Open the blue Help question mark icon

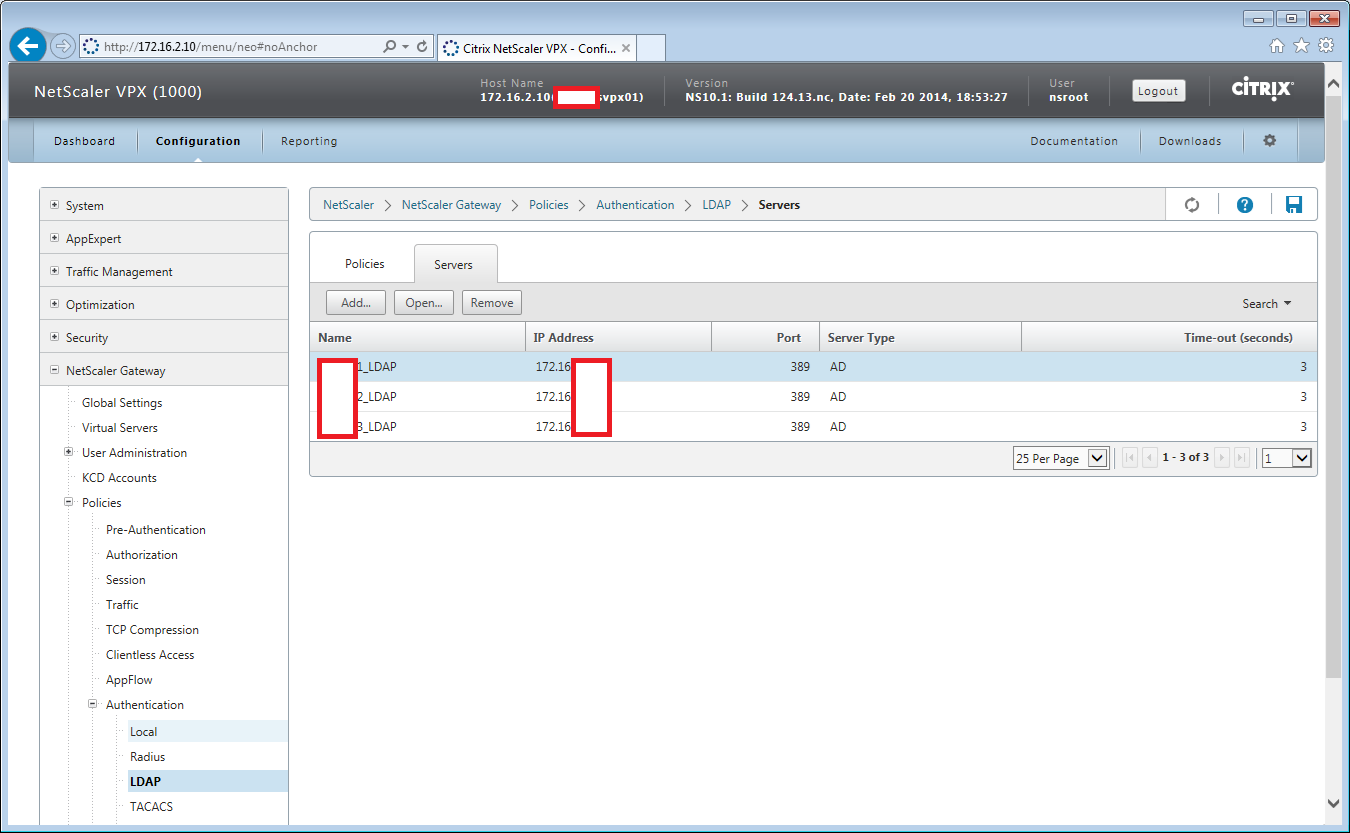1245,205
